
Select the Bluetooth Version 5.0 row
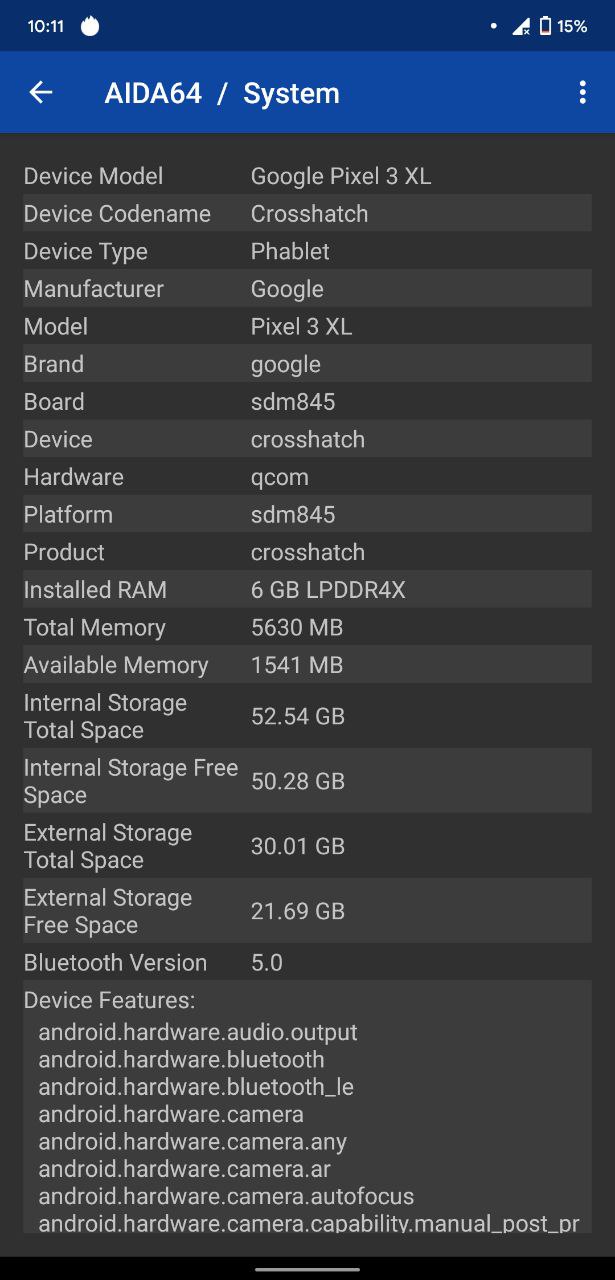pyautogui.click(x=307, y=962)
